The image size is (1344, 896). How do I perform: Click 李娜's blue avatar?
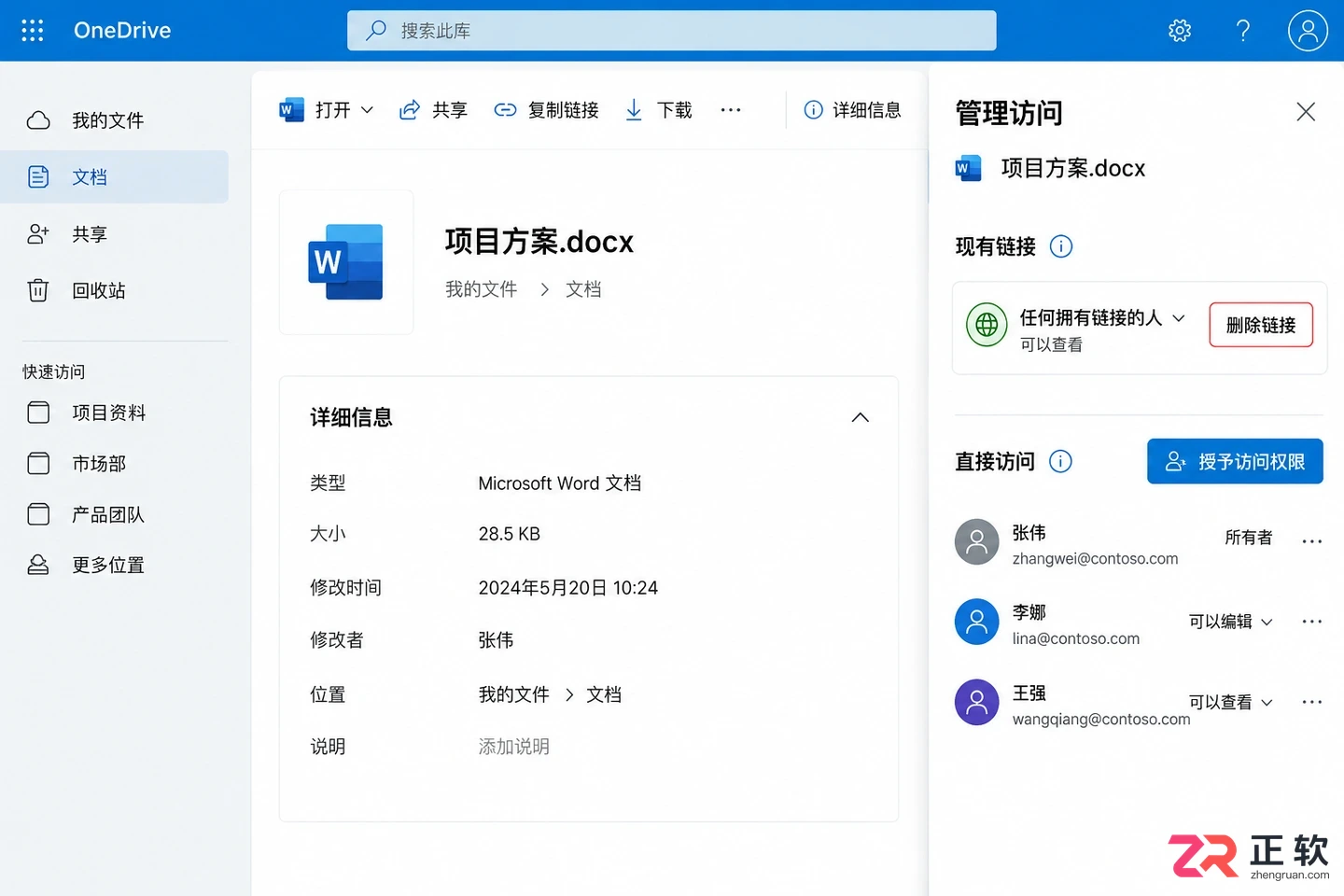click(977, 622)
